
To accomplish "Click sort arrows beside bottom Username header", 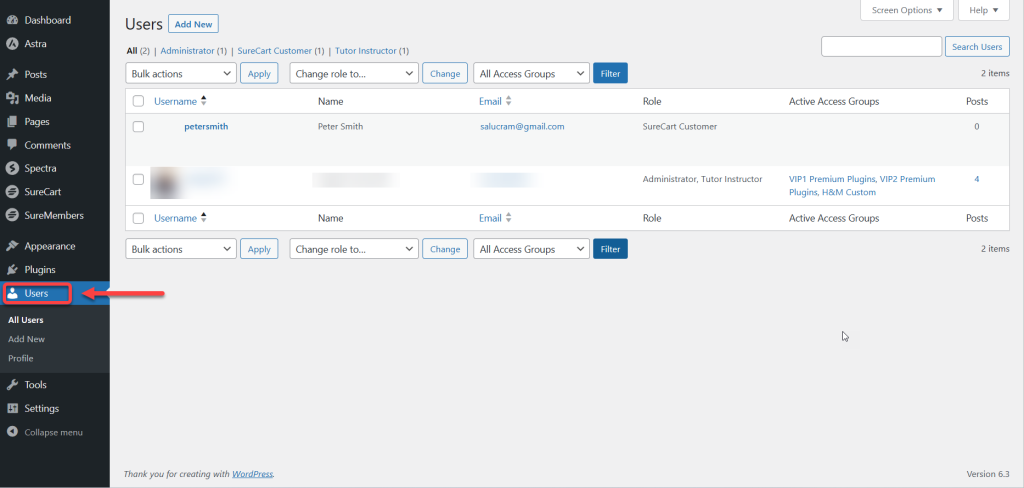I will coord(204,218).
